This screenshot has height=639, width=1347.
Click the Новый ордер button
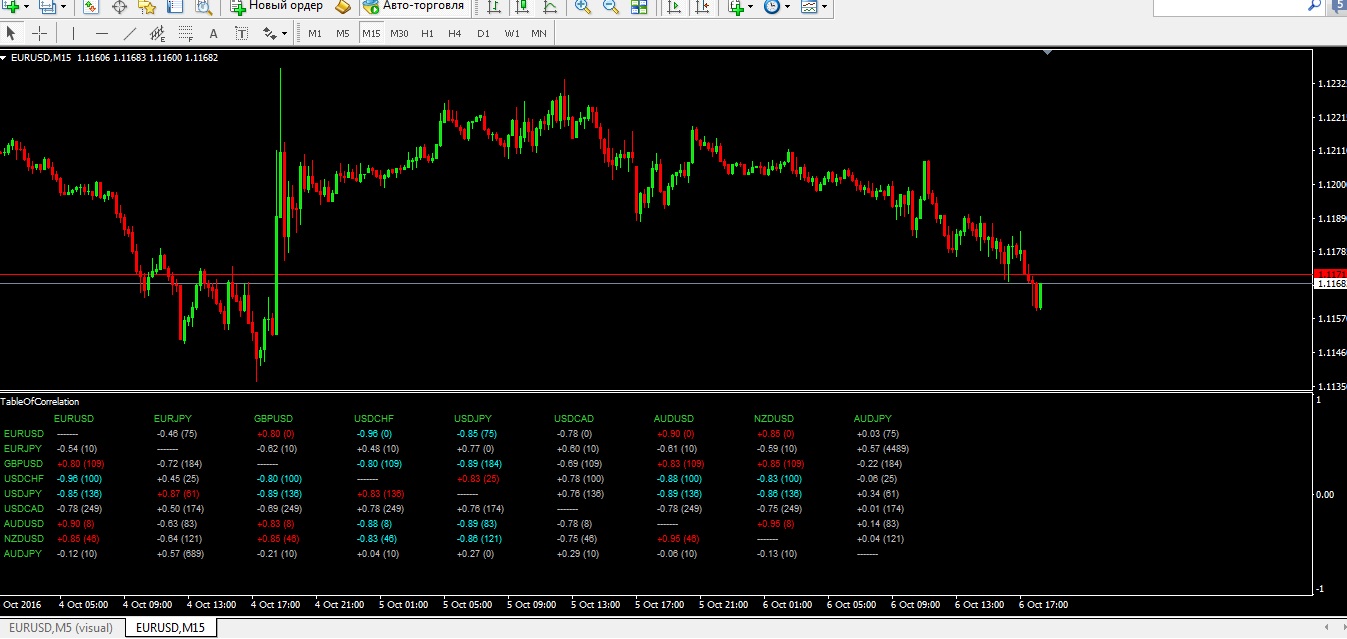(276, 7)
